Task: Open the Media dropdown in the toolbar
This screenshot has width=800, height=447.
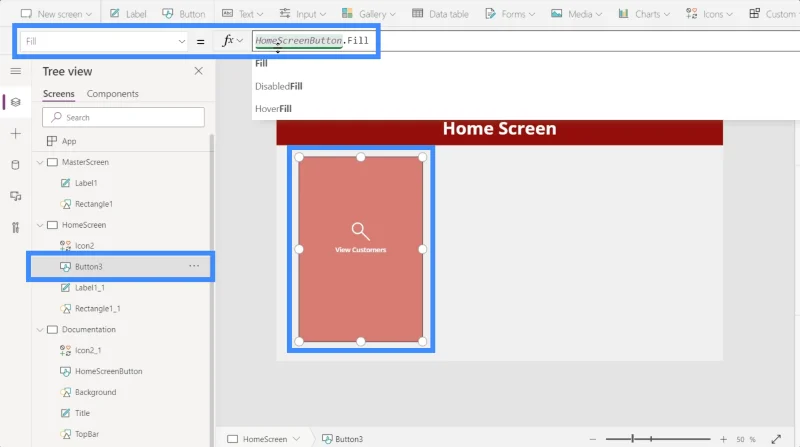Action: (x=576, y=14)
